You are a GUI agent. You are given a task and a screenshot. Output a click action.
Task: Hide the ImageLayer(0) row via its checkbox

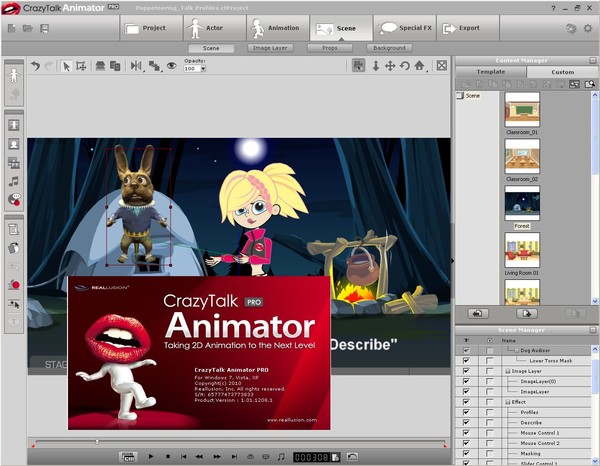tap(466, 381)
